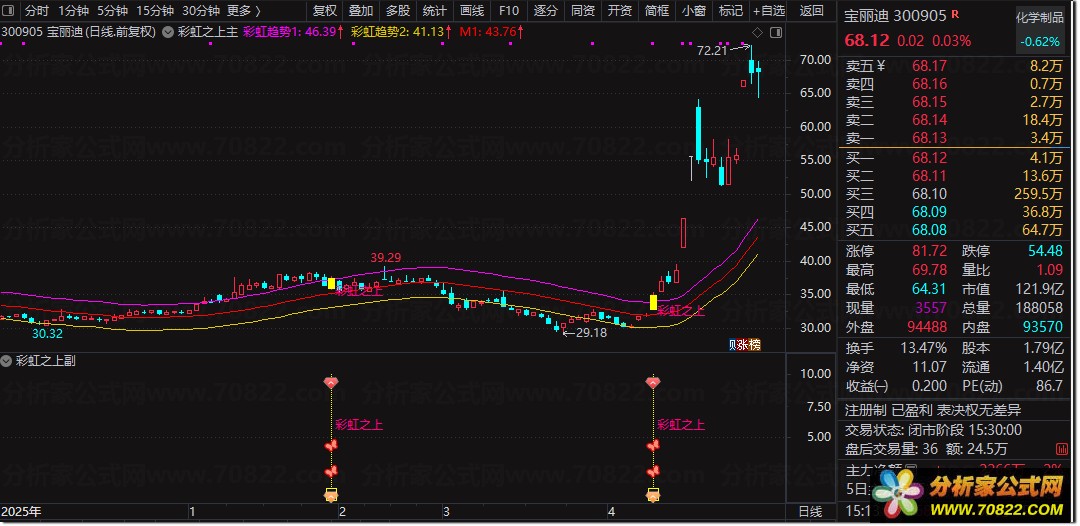
Task: Expand the 彩虹之上副 sub-indicator dropdown arrow
Action: click(7, 361)
